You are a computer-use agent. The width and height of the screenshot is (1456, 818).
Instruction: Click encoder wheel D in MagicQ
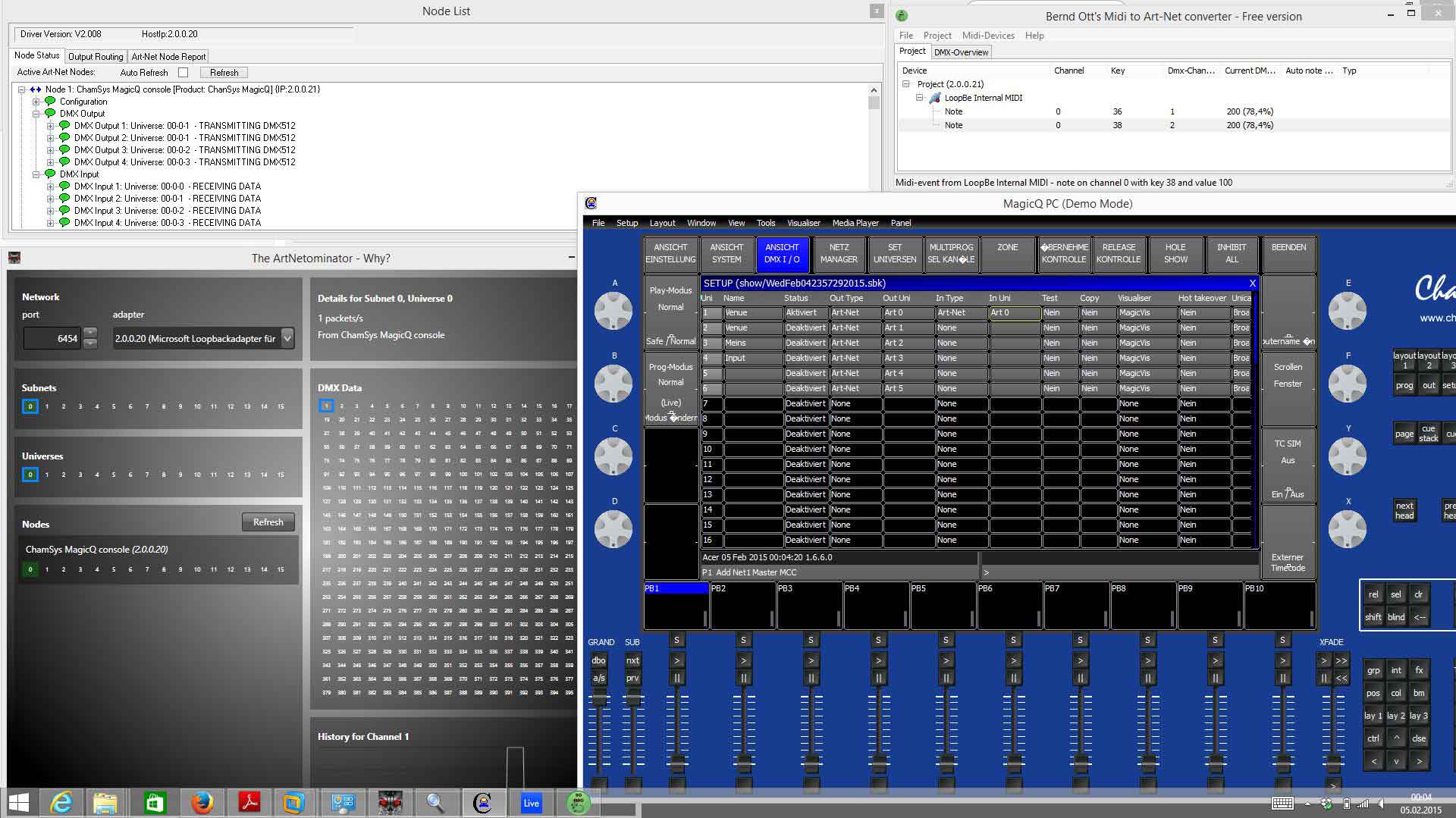(x=613, y=528)
